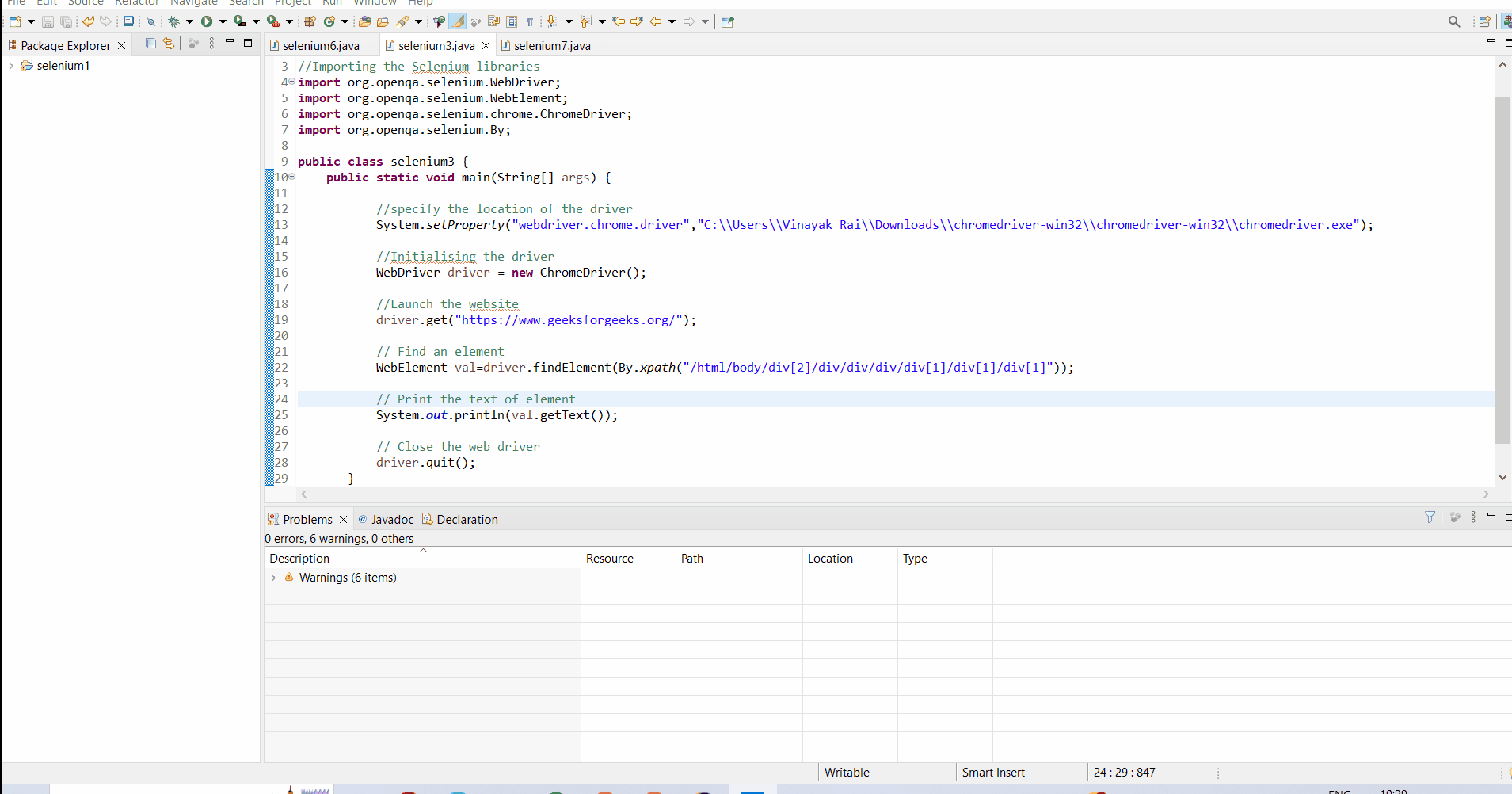Expand the selenium1 project tree
The width and height of the screenshot is (1512, 794).
pos(11,66)
